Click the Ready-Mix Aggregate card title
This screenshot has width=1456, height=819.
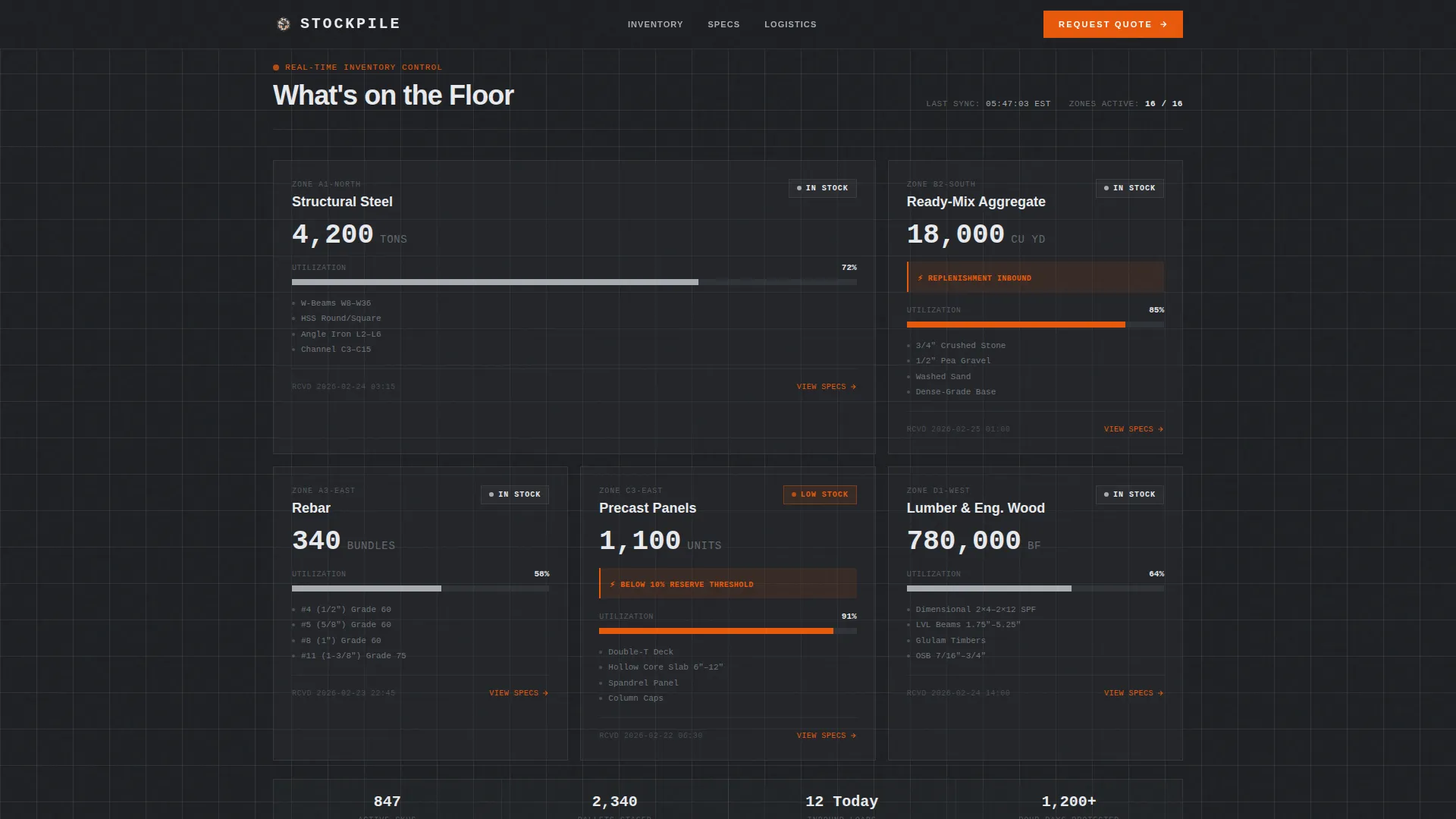pos(976,202)
